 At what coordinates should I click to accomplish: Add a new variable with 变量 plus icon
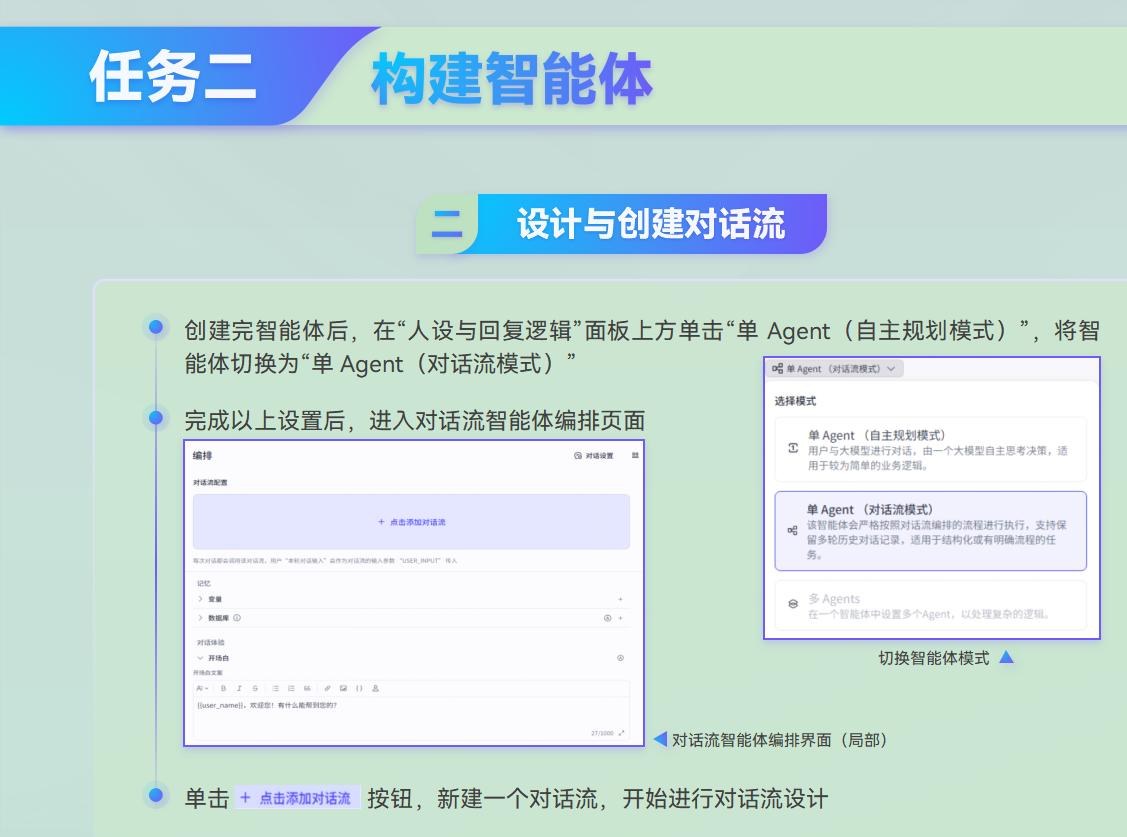pyautogui.click(x=620, y=598)
